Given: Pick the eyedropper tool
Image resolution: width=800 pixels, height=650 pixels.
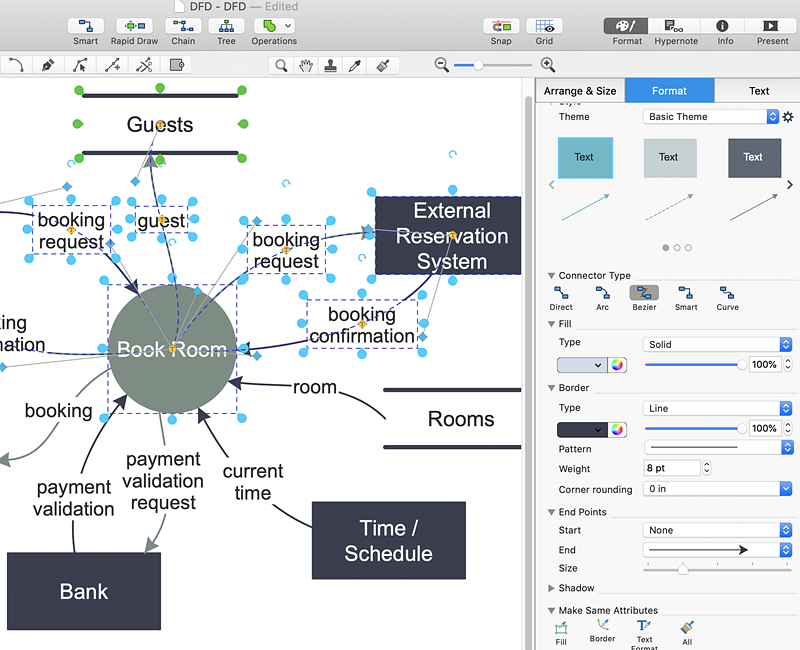Looking at the screenshot, I should (354, 65).
